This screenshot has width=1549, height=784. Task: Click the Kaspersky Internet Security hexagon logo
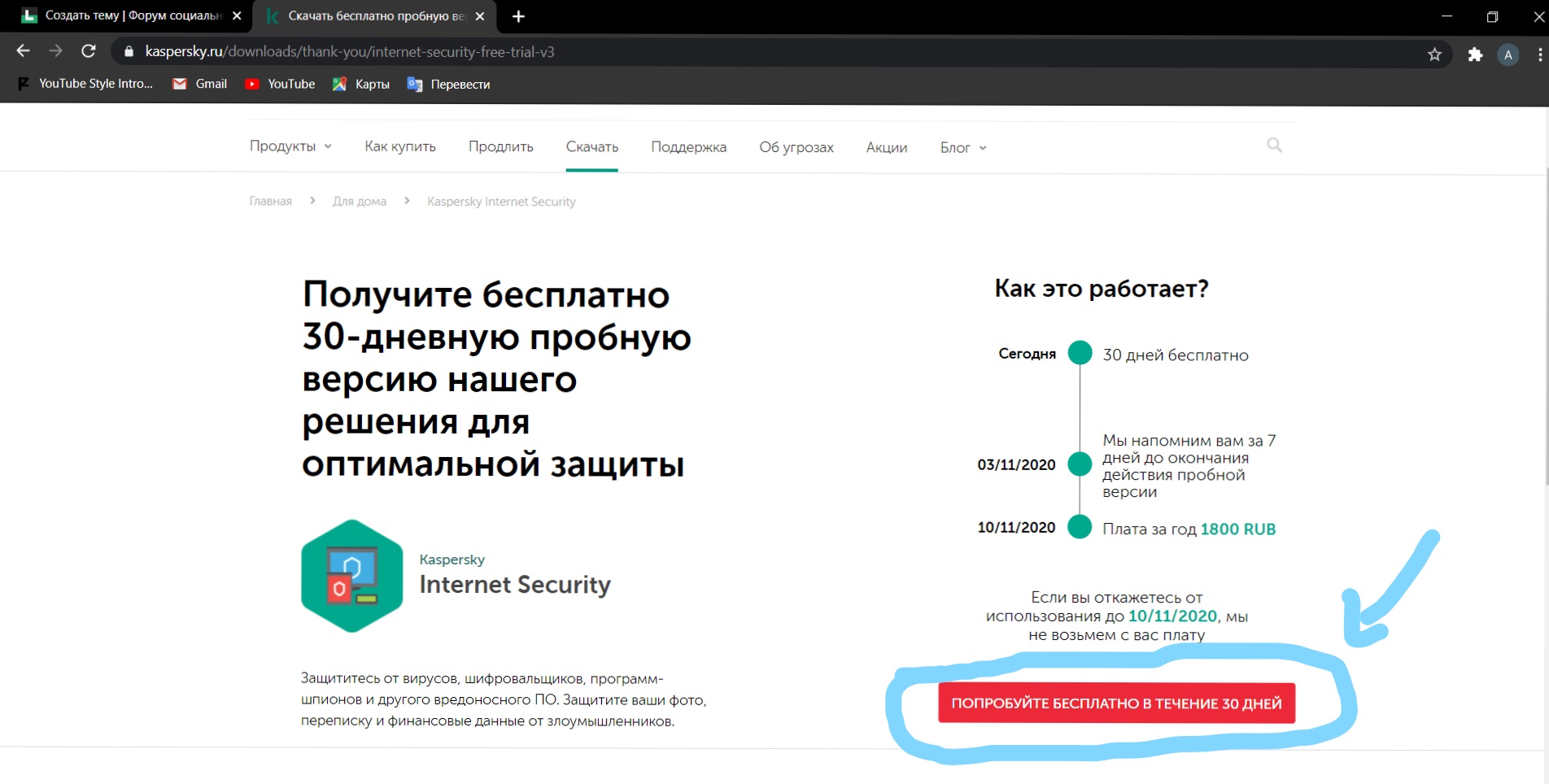point(351,576)
